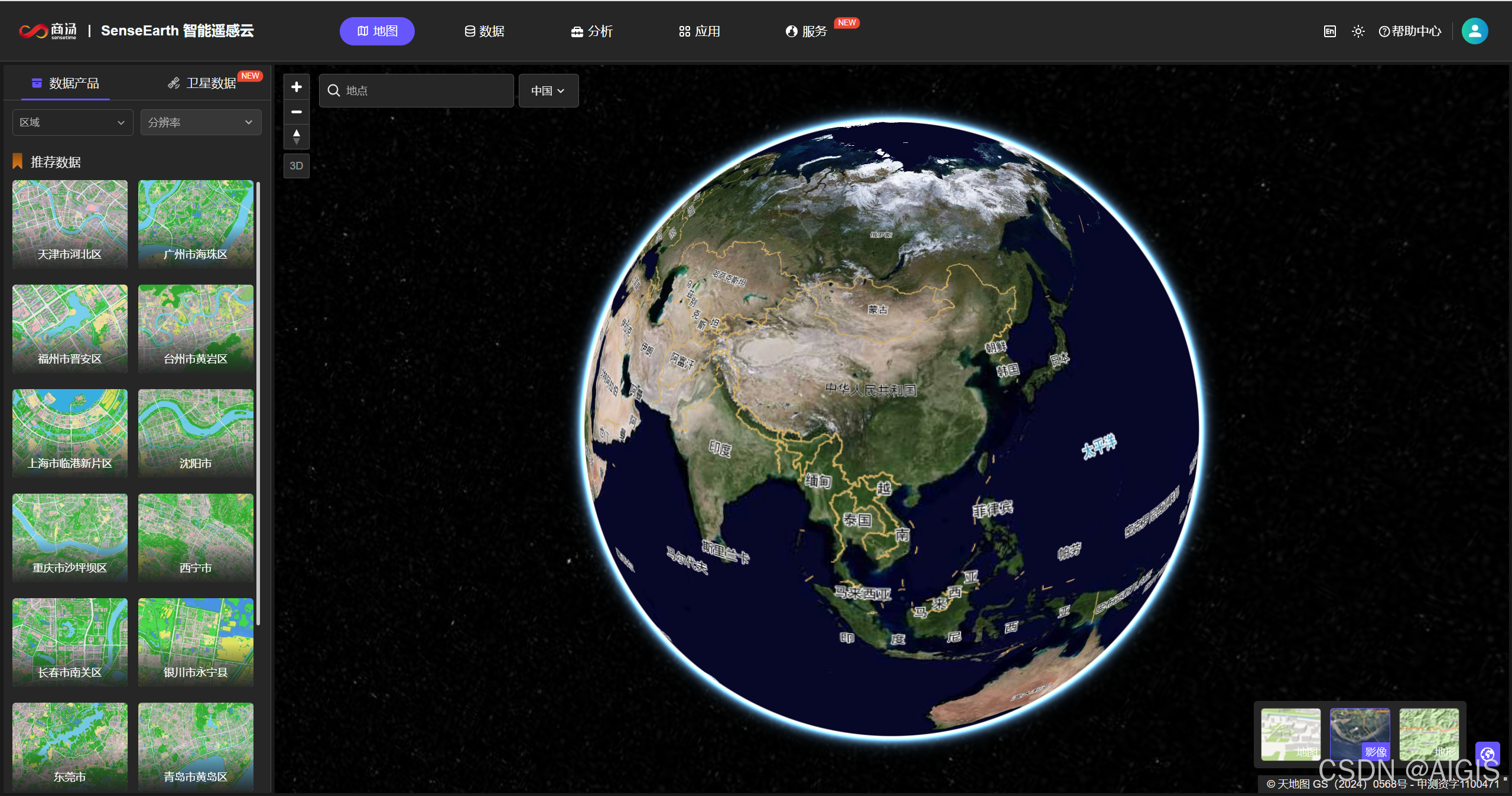This screenshot has width=1512, height=796.
Task: Click the user avatar icon
Action: tap(1474, 31)
